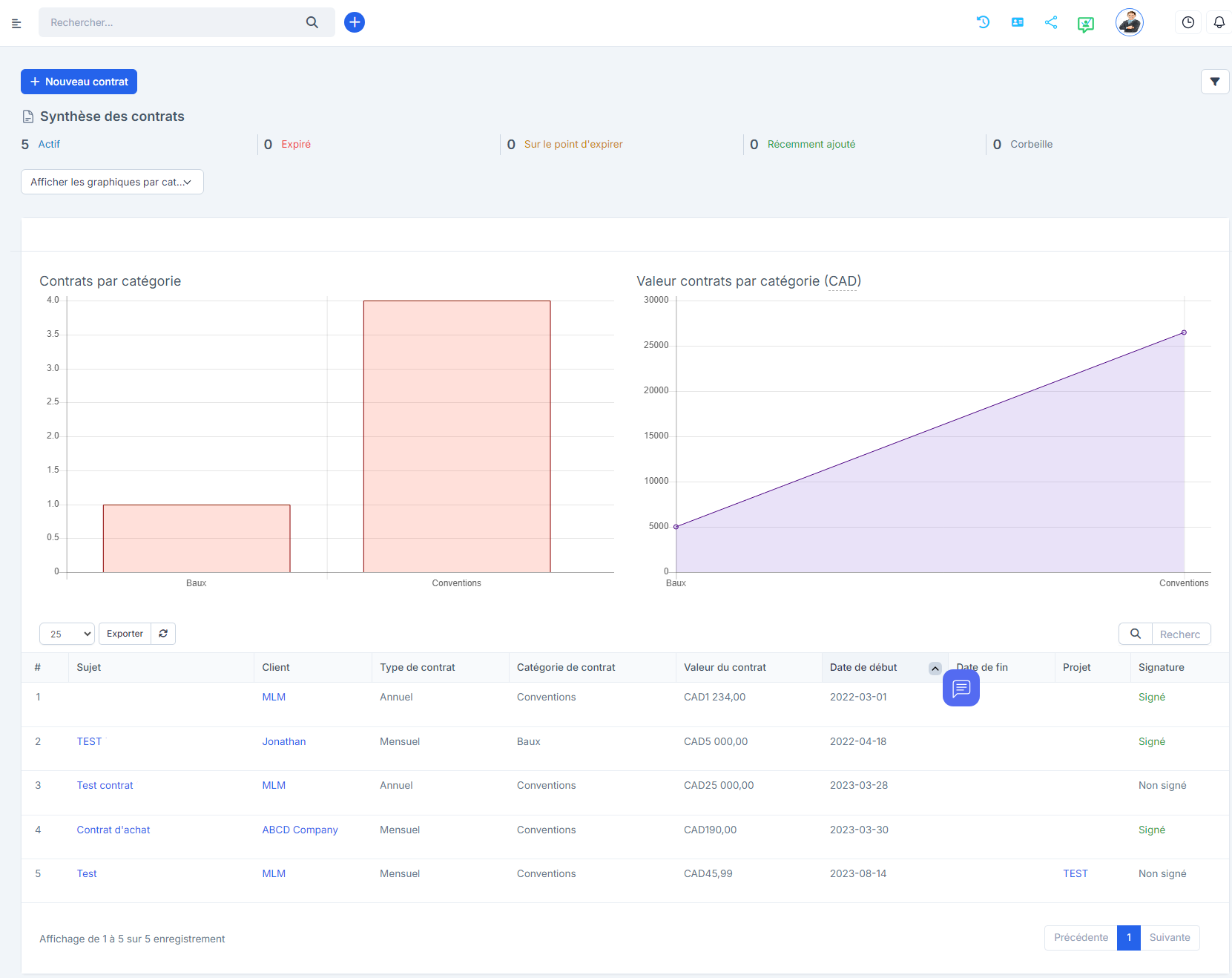Screen dimensions: 1232x978
Task: Export the contracts list
Action: click(x=125, y=634)
